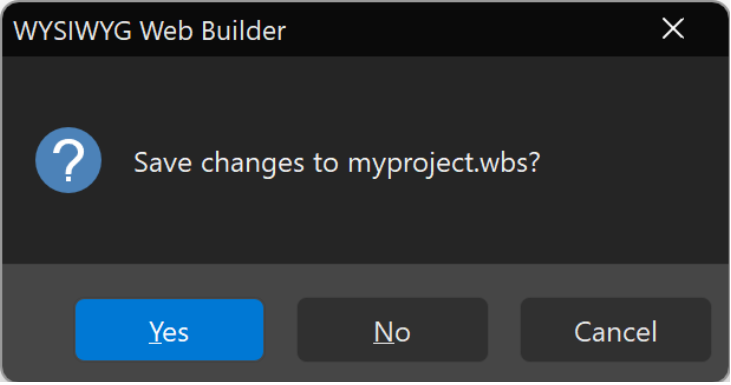The image size is (731, 385).
Task: Select the Cancel button at bottom right
Action: (615, 330)
